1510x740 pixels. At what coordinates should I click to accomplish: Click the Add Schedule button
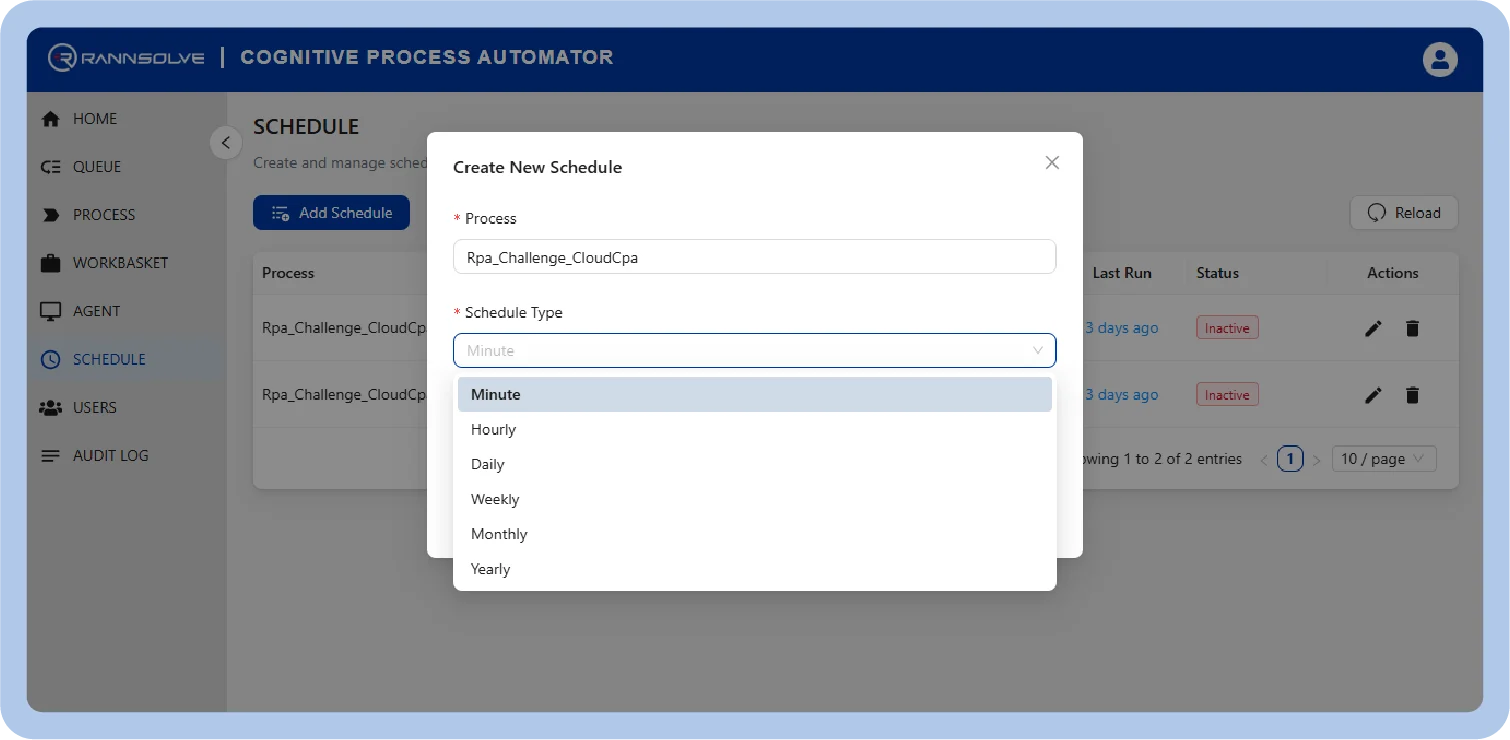coord(331,213)
